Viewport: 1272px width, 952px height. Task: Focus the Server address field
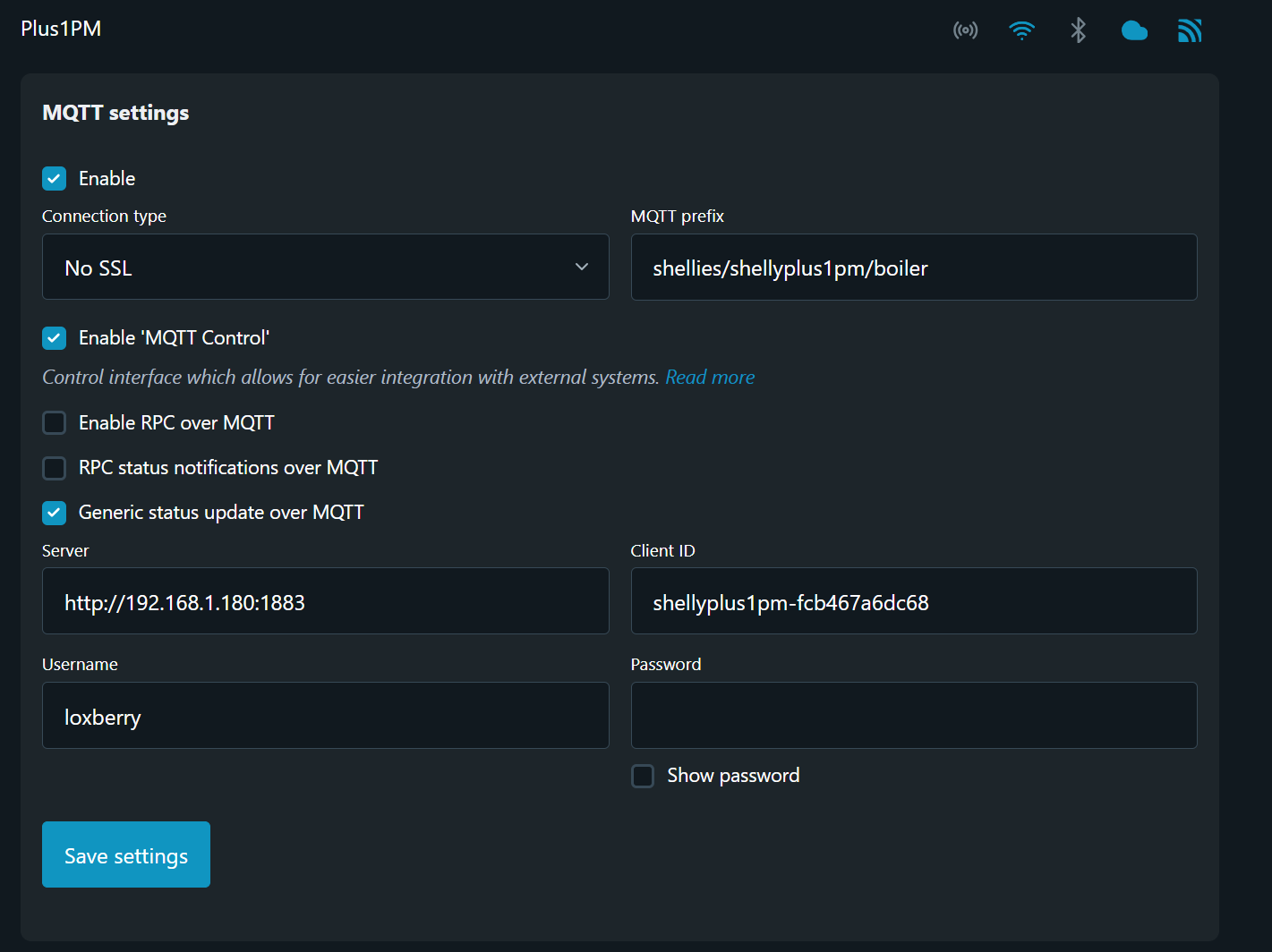(325, 601)
